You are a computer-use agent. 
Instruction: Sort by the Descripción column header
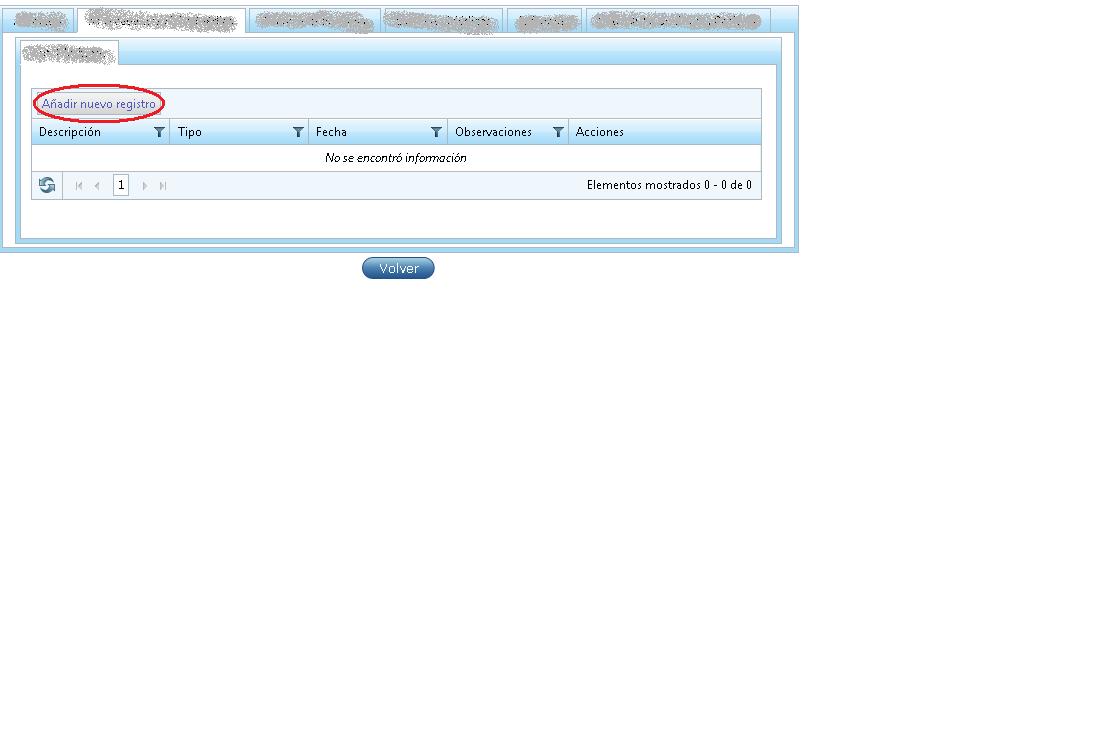click(70, 132)
